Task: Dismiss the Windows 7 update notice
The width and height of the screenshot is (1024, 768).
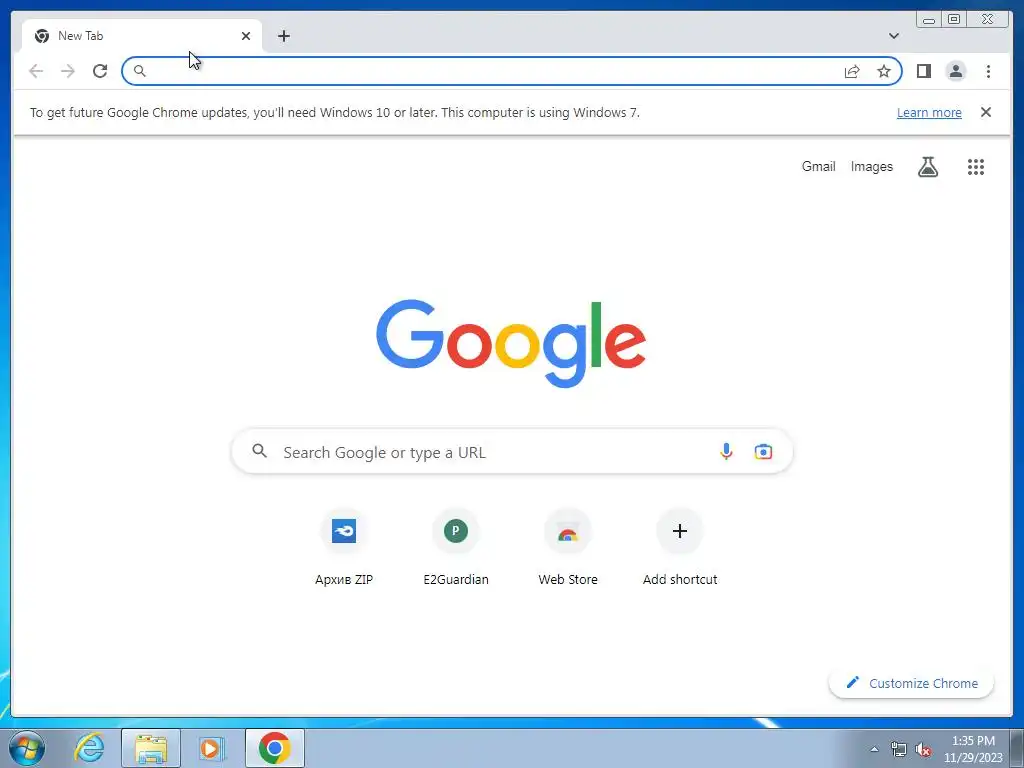Action: [986, 112]
